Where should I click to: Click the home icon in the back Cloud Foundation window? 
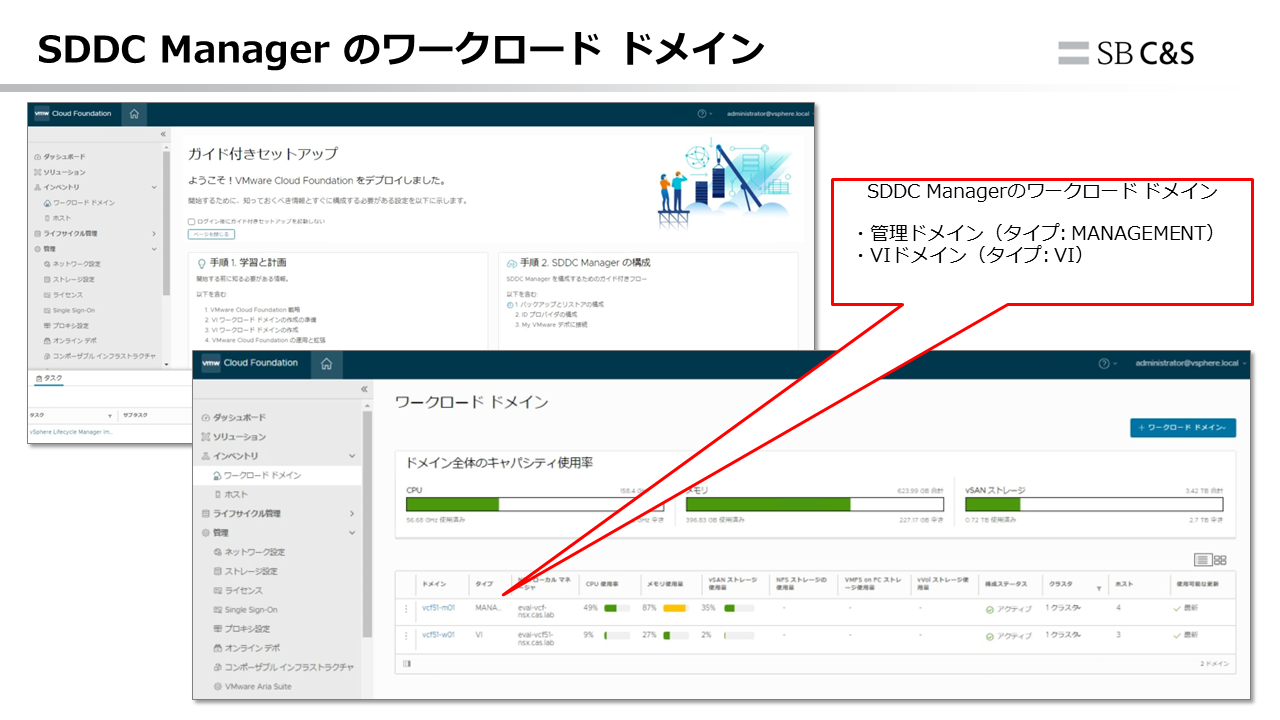(x=134, y=114)
